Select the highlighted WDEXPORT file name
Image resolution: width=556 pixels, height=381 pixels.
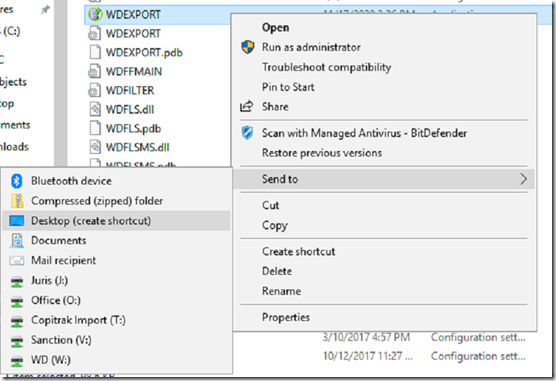point(133,15)
